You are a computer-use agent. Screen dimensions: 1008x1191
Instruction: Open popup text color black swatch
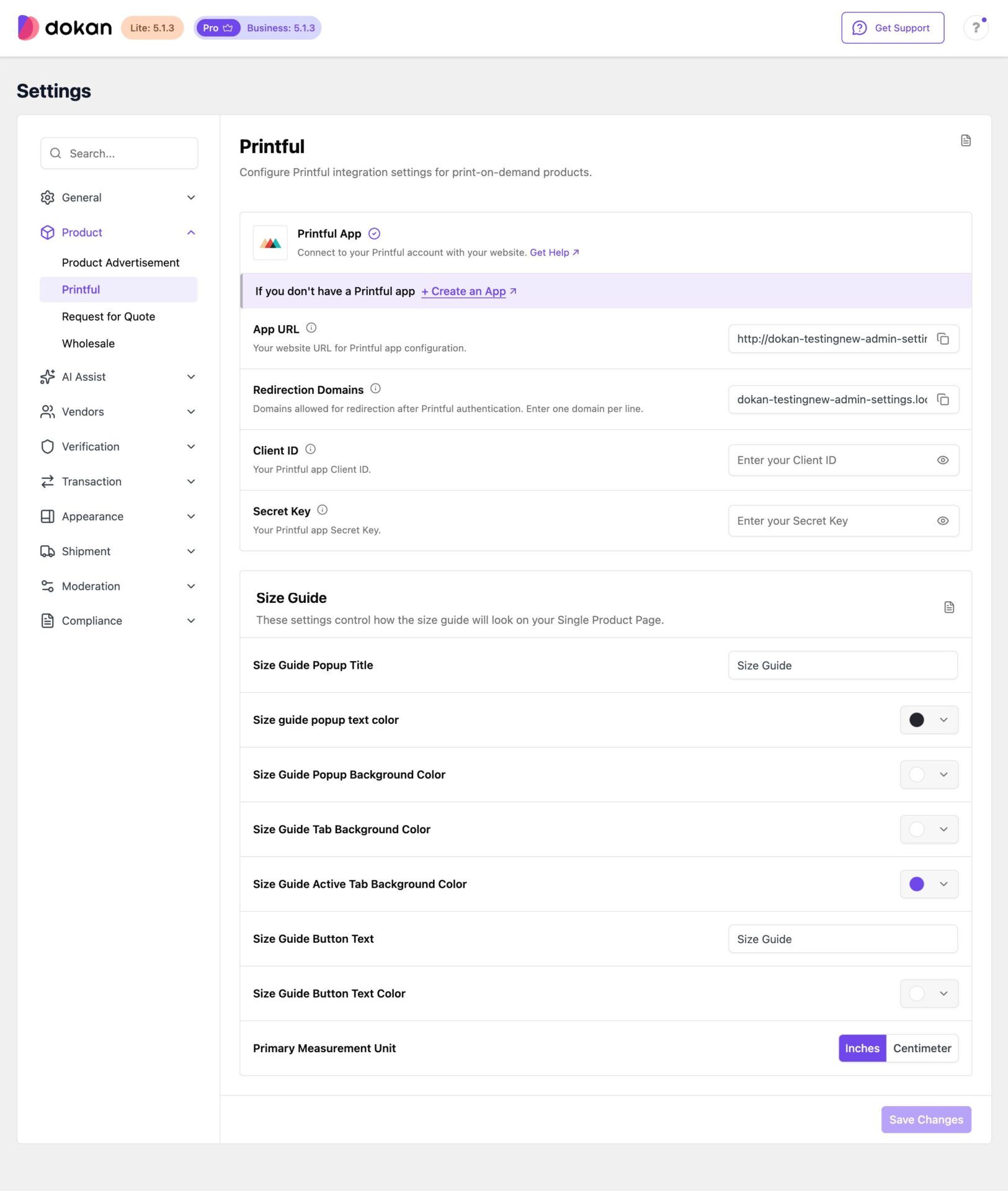click(x=917, y=720)
